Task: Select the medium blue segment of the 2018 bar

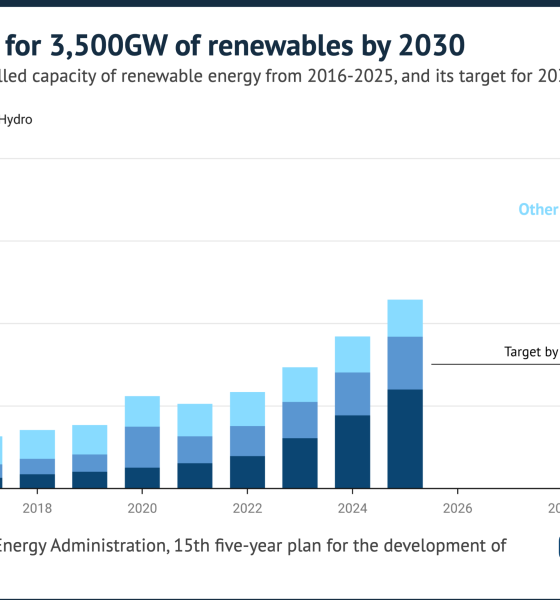Action: pos(37,466)
